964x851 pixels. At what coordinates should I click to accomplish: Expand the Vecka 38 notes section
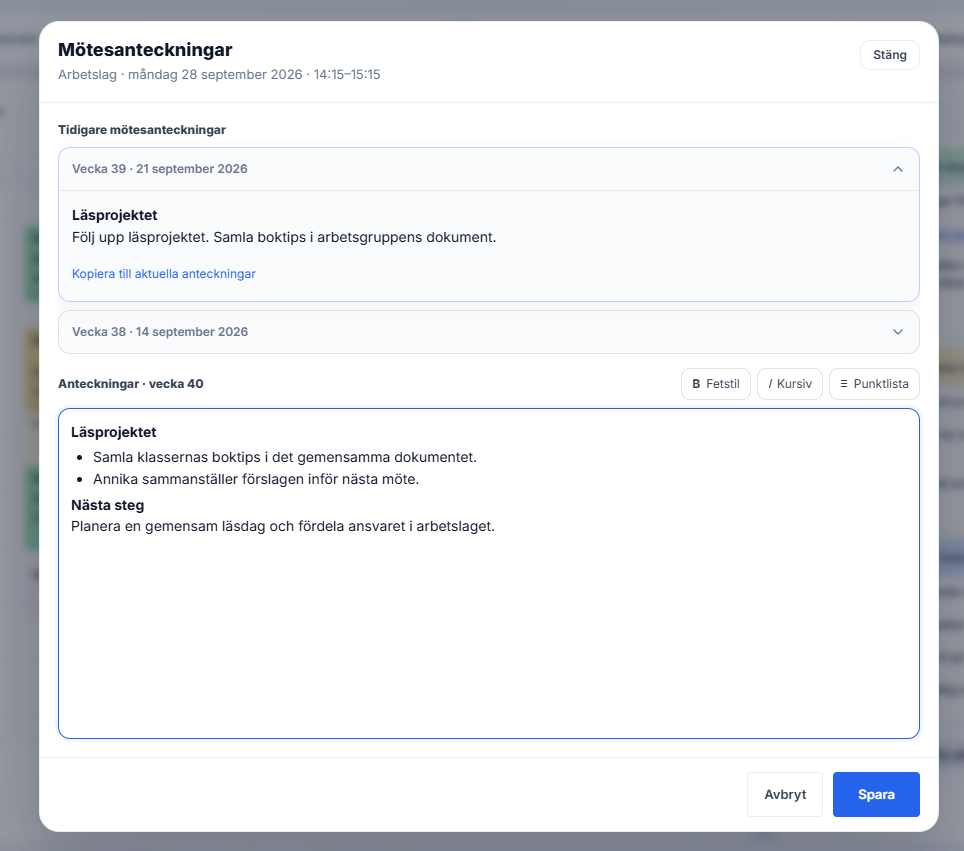tap(489, 332)
